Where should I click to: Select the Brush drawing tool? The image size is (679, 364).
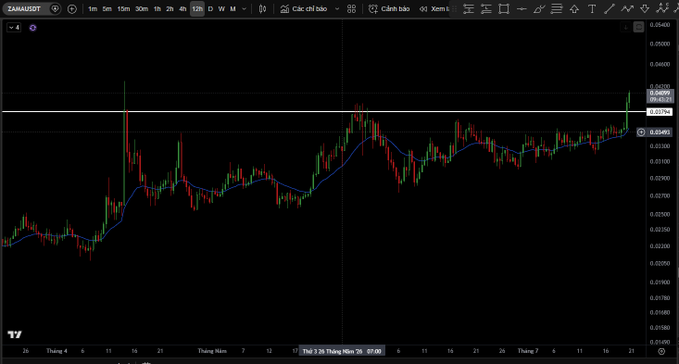tap(539, 9)
